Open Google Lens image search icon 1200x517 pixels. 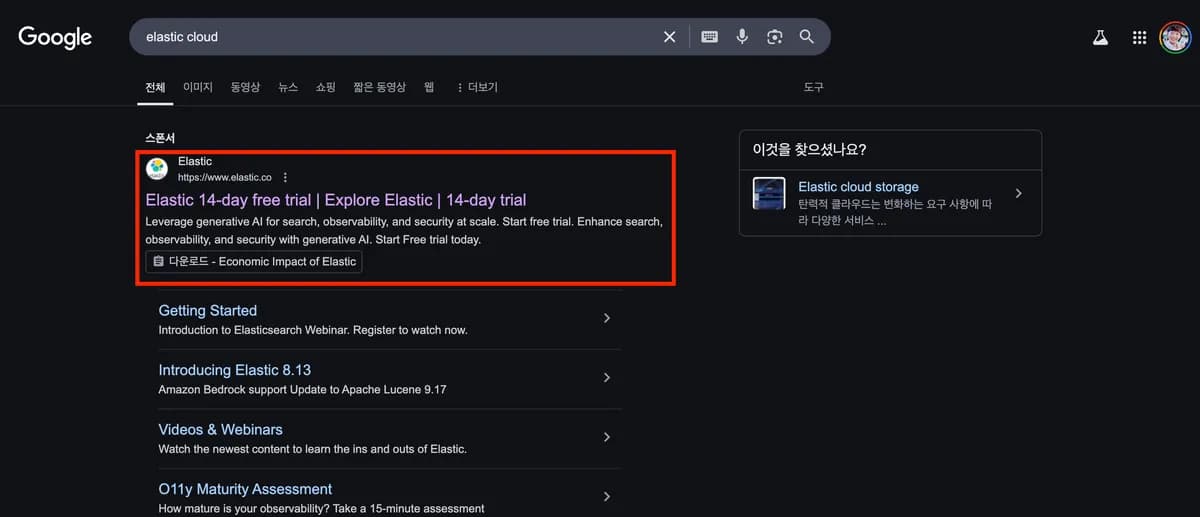coord(774,37)
